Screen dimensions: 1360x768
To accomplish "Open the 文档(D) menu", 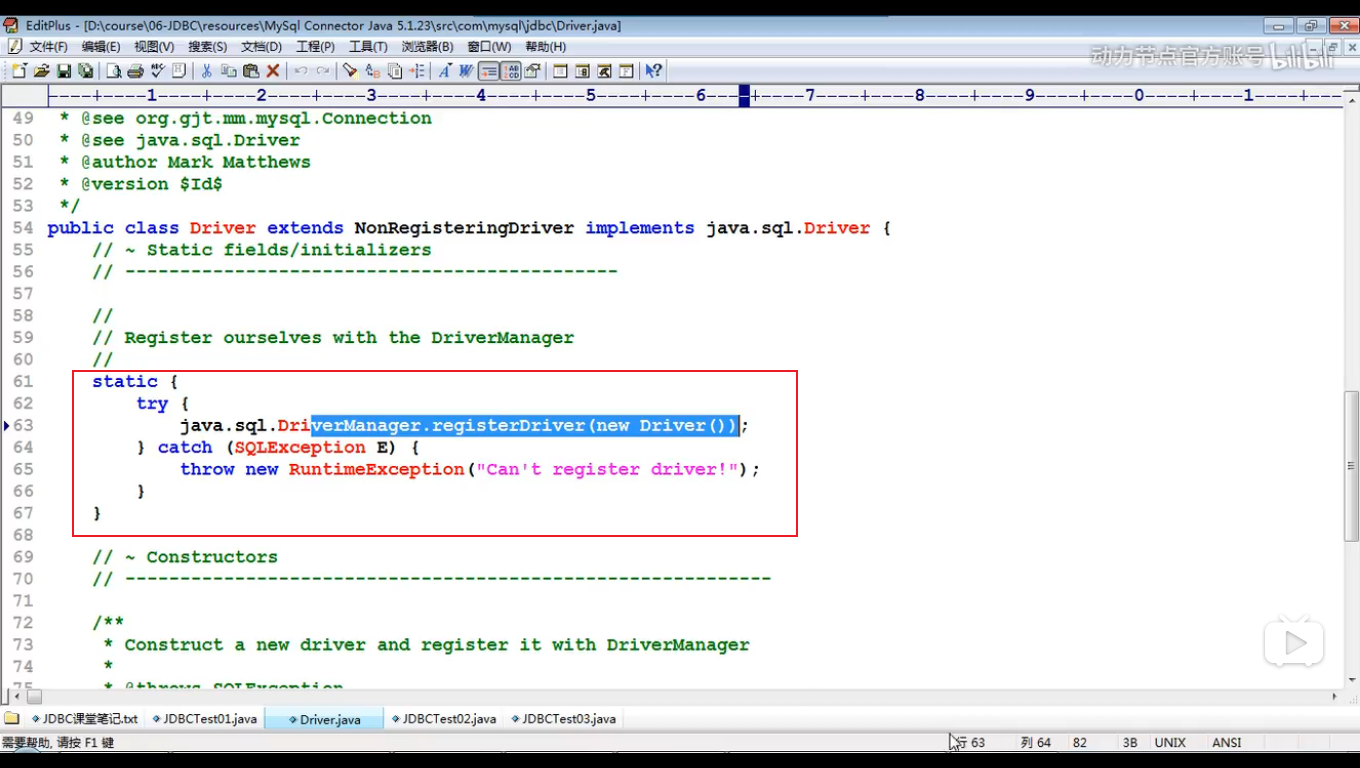I will [x=262, y=47].
